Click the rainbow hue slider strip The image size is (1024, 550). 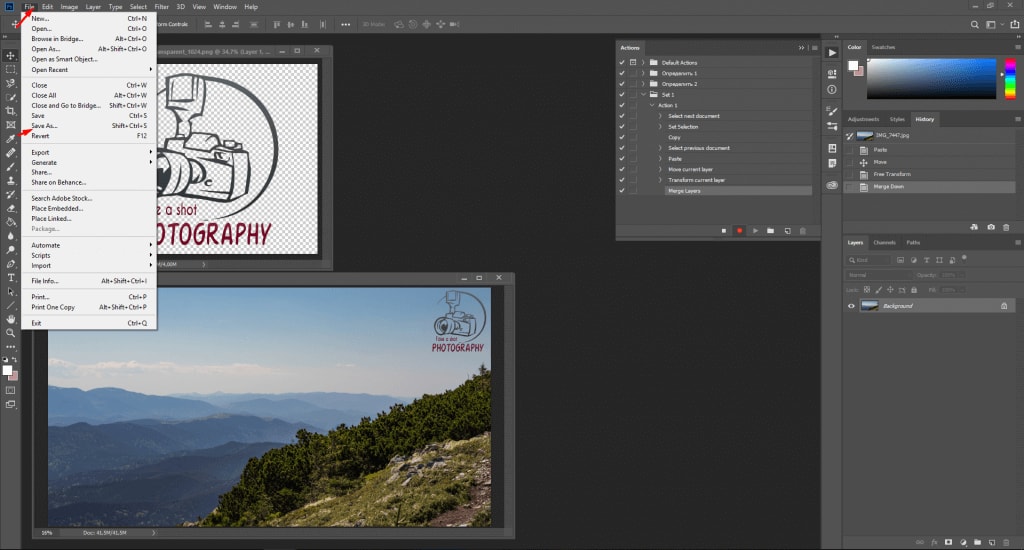[x=1010, y=79]
